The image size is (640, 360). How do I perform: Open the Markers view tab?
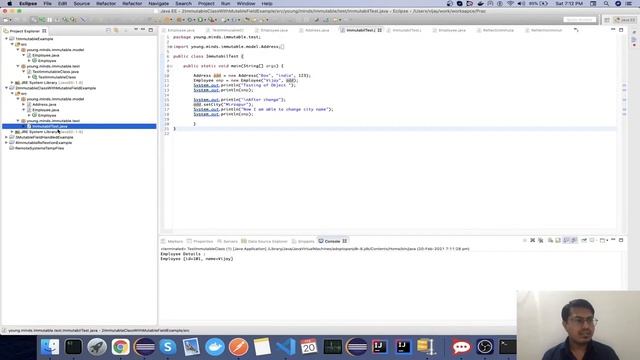(x=172, y=241)
